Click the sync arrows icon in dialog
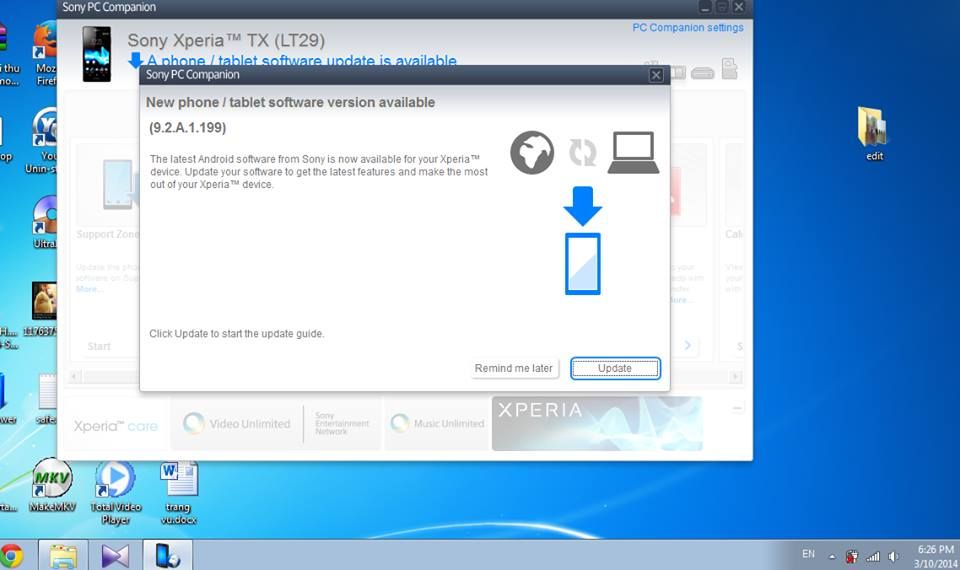960x570 pixels. [x=582, y=152]
